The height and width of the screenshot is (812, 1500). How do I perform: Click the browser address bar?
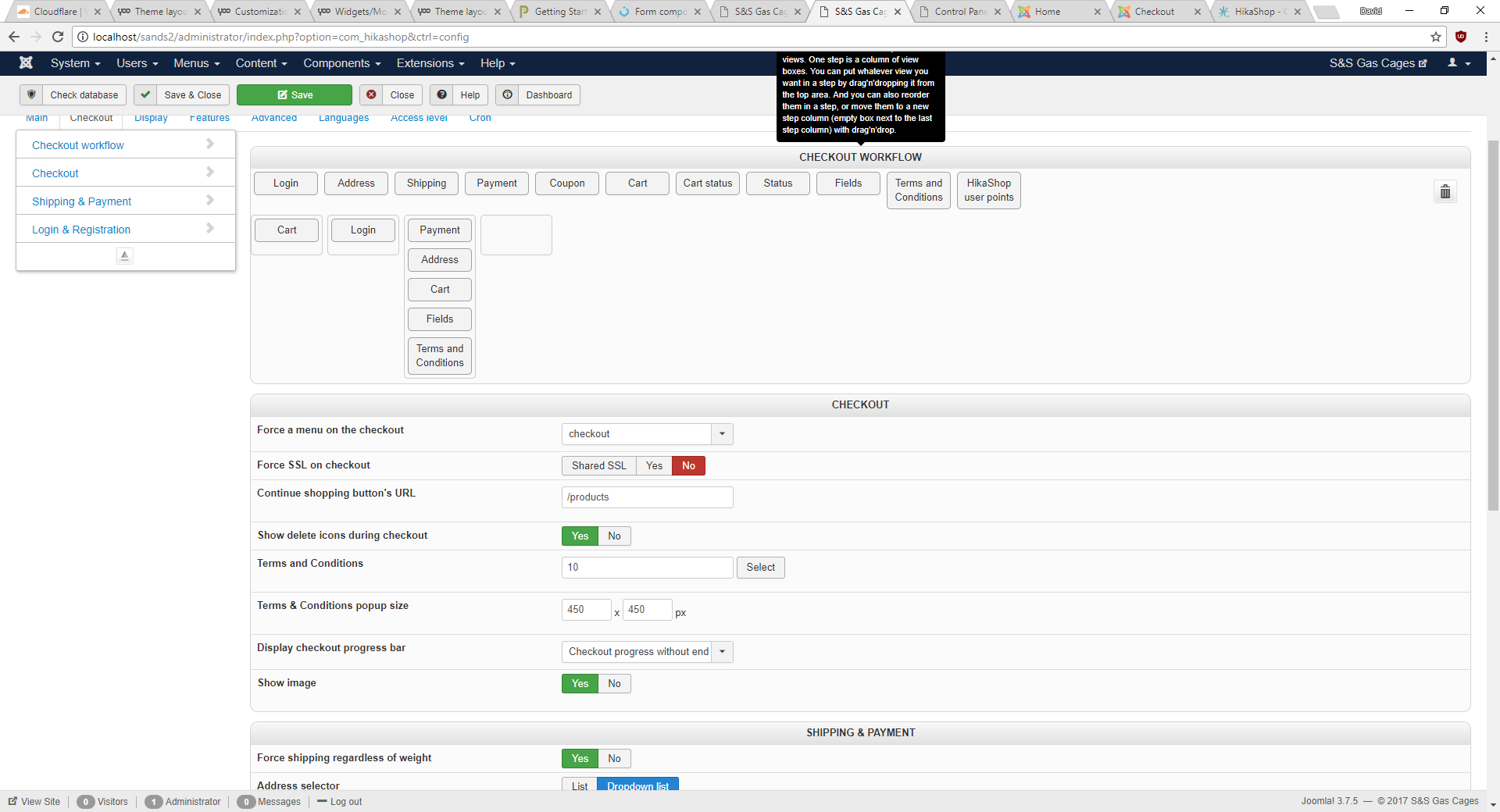[x=758, y=37]
